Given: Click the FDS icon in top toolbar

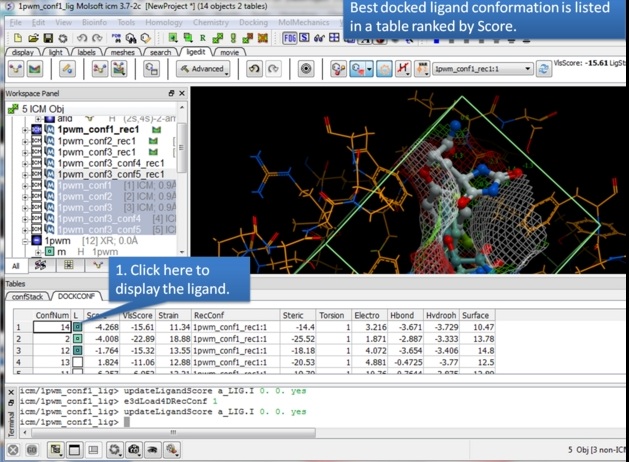Looking at the screenshot, I should (x=290, y=36).
